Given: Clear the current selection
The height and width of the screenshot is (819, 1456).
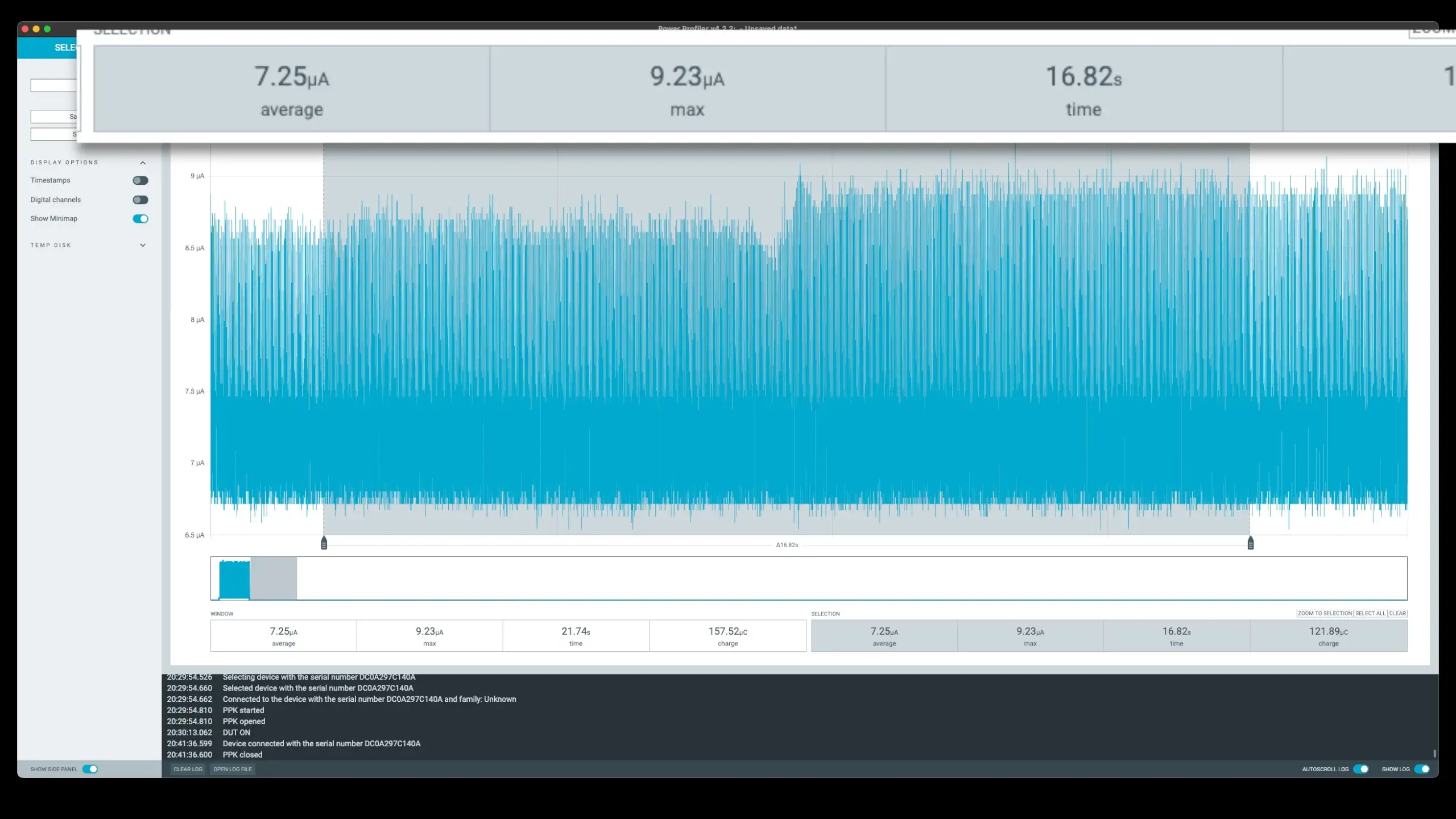Looking at the screenshot, I should (1397, 613).
